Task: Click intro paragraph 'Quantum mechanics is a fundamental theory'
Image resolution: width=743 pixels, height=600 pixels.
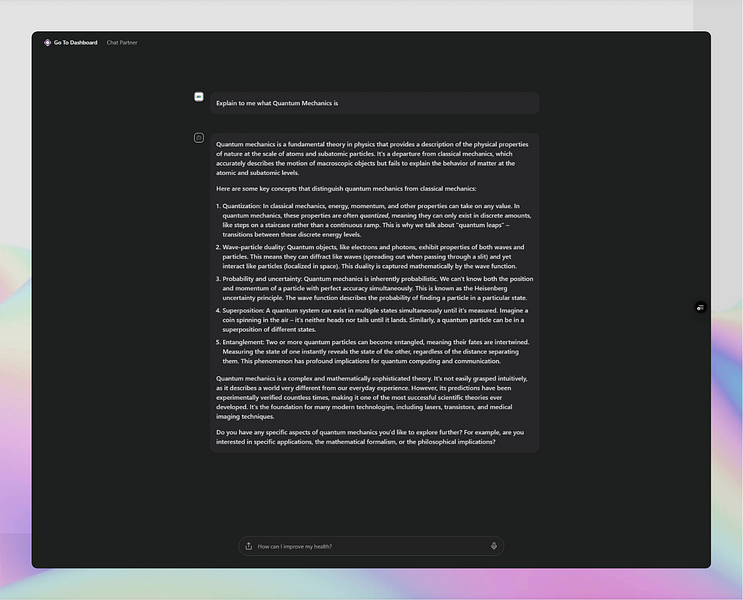Action: pyautogui.click(x=372, y=158)
